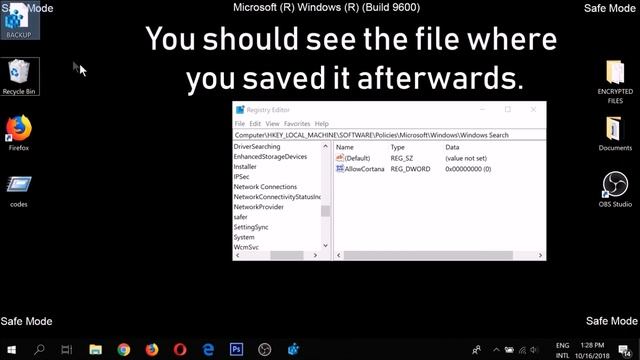The width and height of the screenshot is (640, 360).
Task: Show hidden system tray icons
Action: click(496, 350)
